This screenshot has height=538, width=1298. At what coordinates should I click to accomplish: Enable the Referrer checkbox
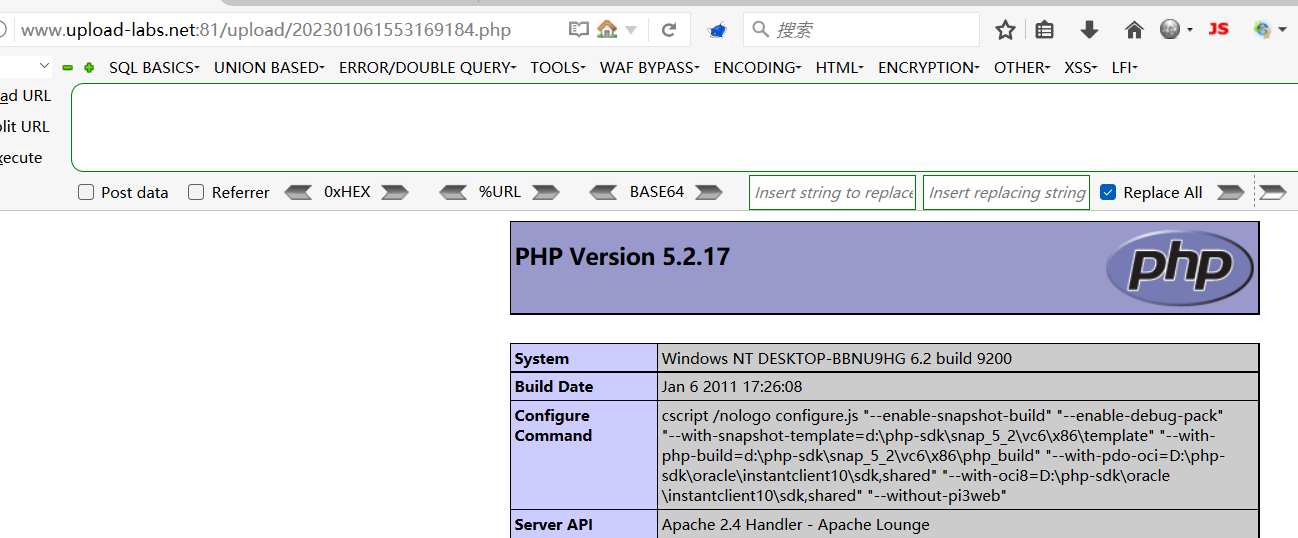[x=196, y=192]
